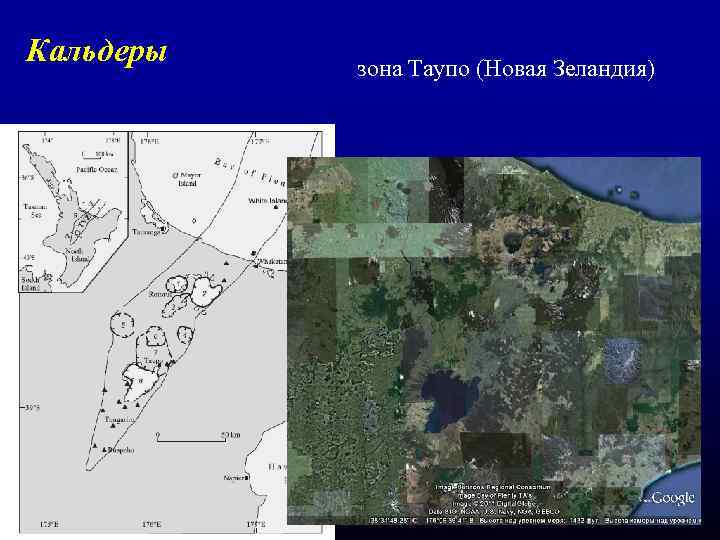Click the coordinates status line under satellite image
Image resolution: width=720 pixels, height=540 pixels.
tap(535, 521)
